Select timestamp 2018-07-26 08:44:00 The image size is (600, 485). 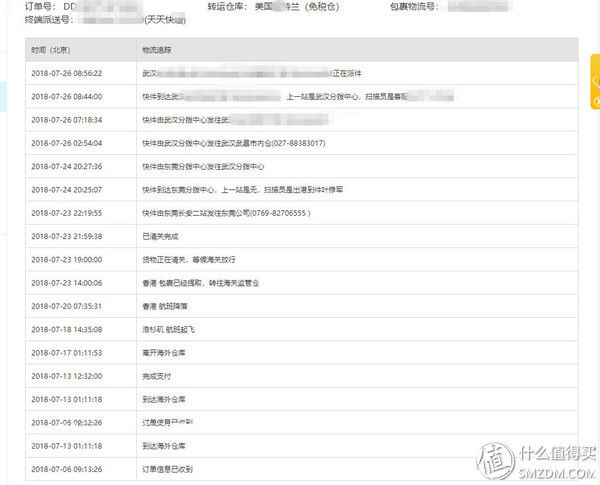coord(67,96)
